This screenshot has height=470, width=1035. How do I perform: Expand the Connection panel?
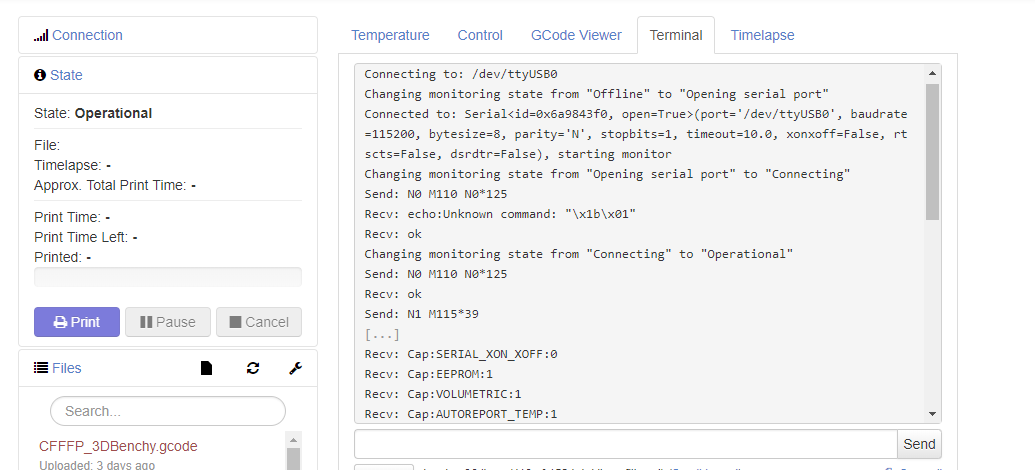87,35
